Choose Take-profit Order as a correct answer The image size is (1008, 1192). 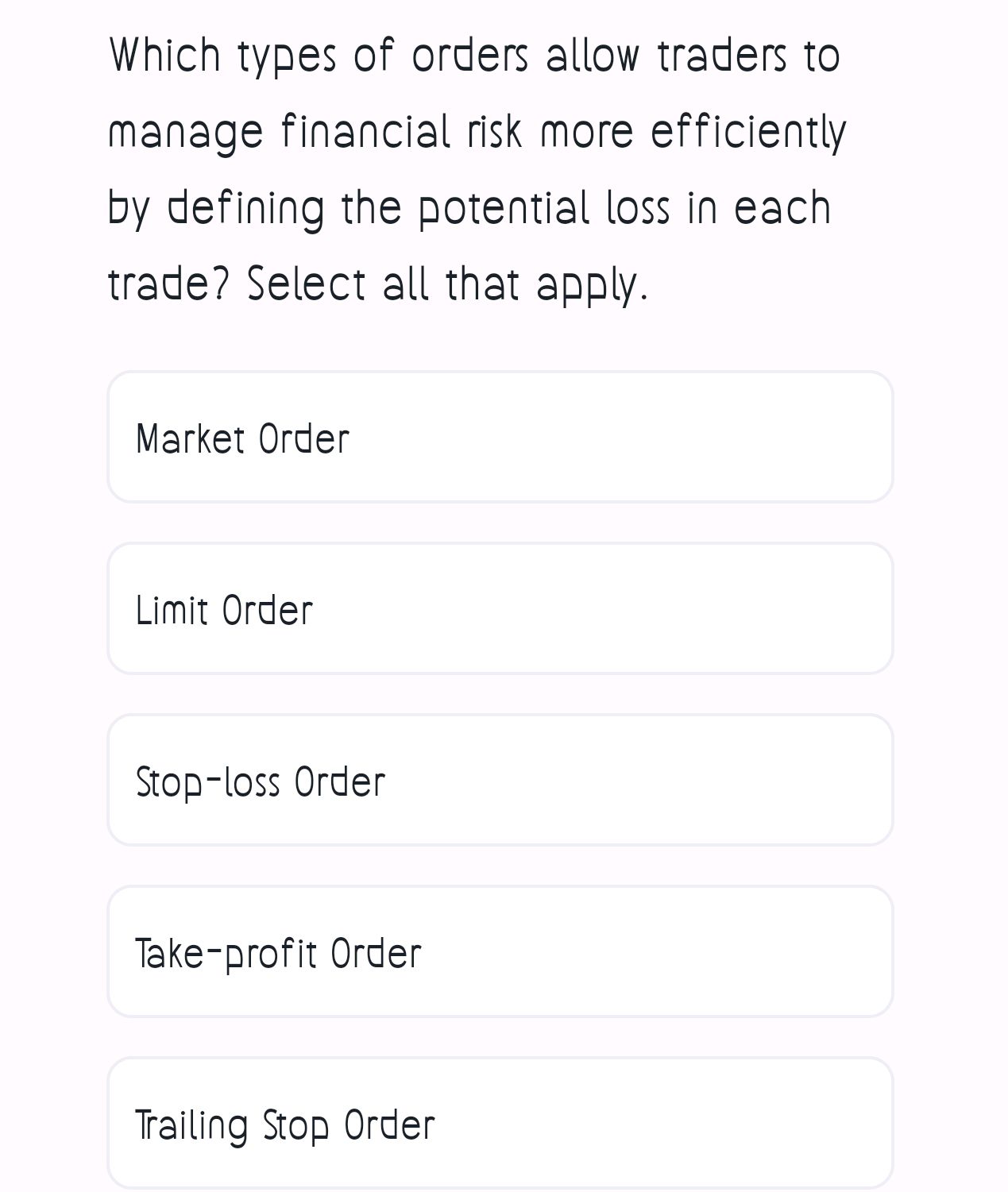click(500, 951)
